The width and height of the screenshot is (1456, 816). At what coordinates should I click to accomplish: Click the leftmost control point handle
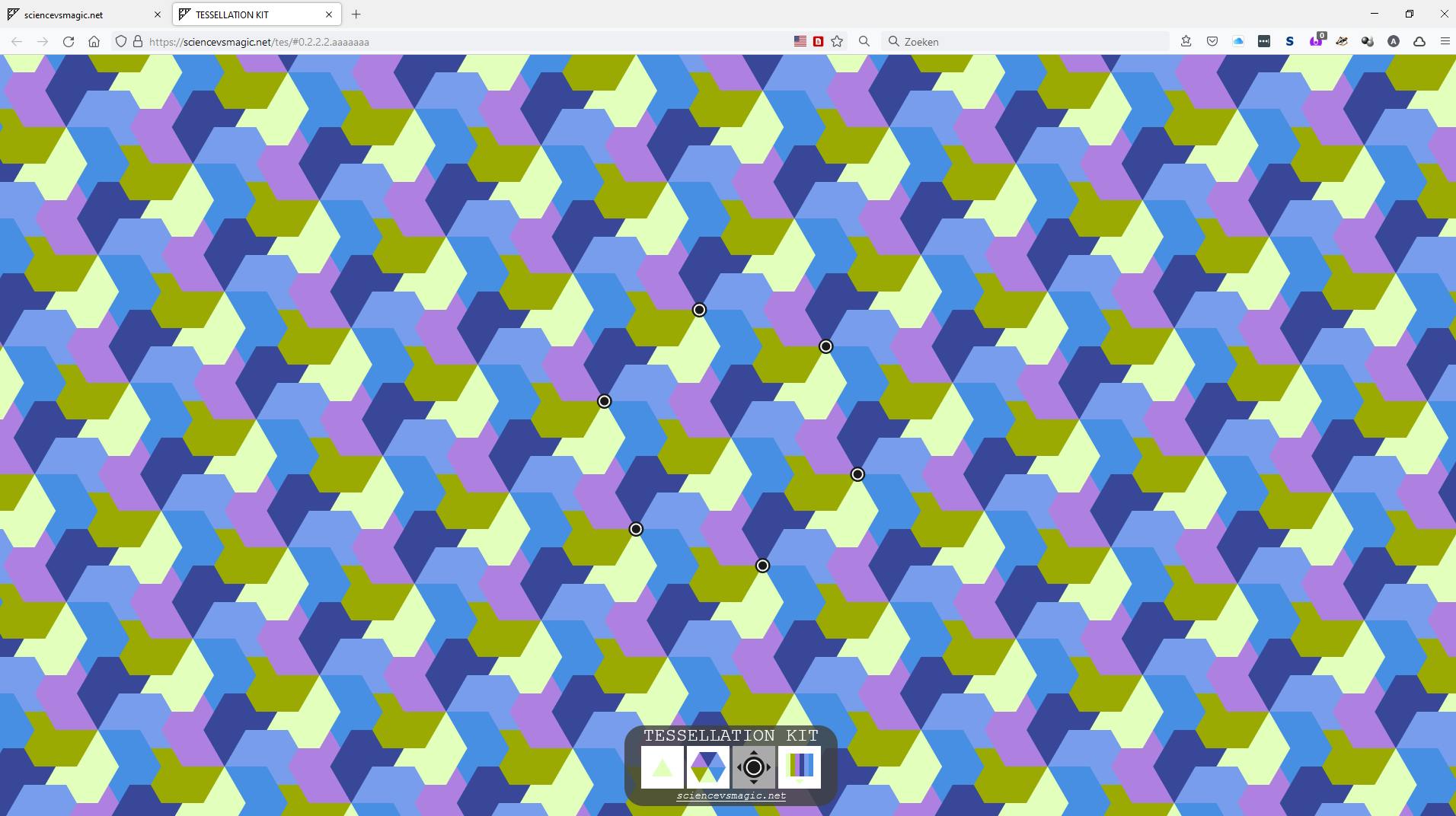point(604,401)
